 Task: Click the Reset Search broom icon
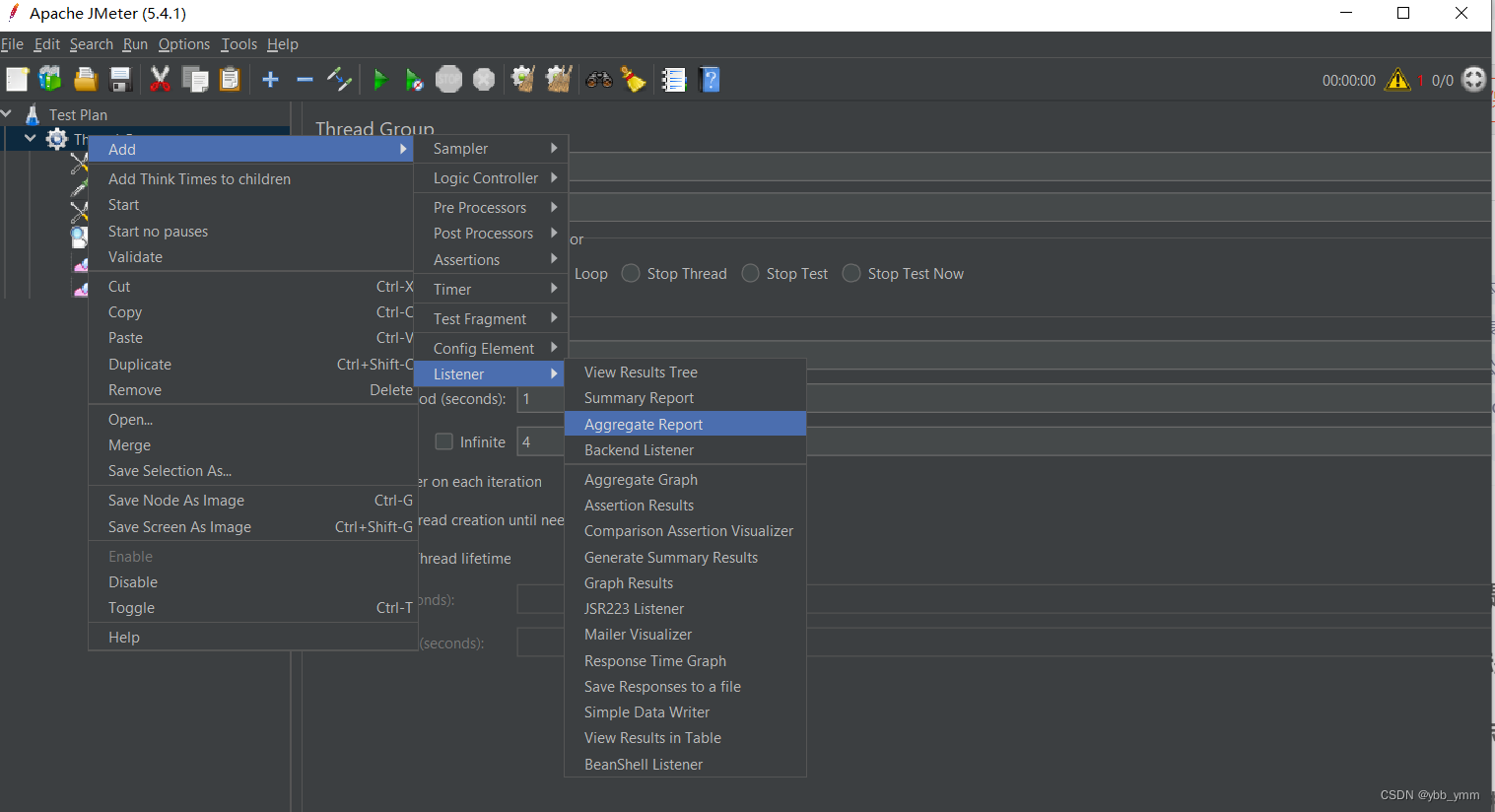(x=634, y=79)
